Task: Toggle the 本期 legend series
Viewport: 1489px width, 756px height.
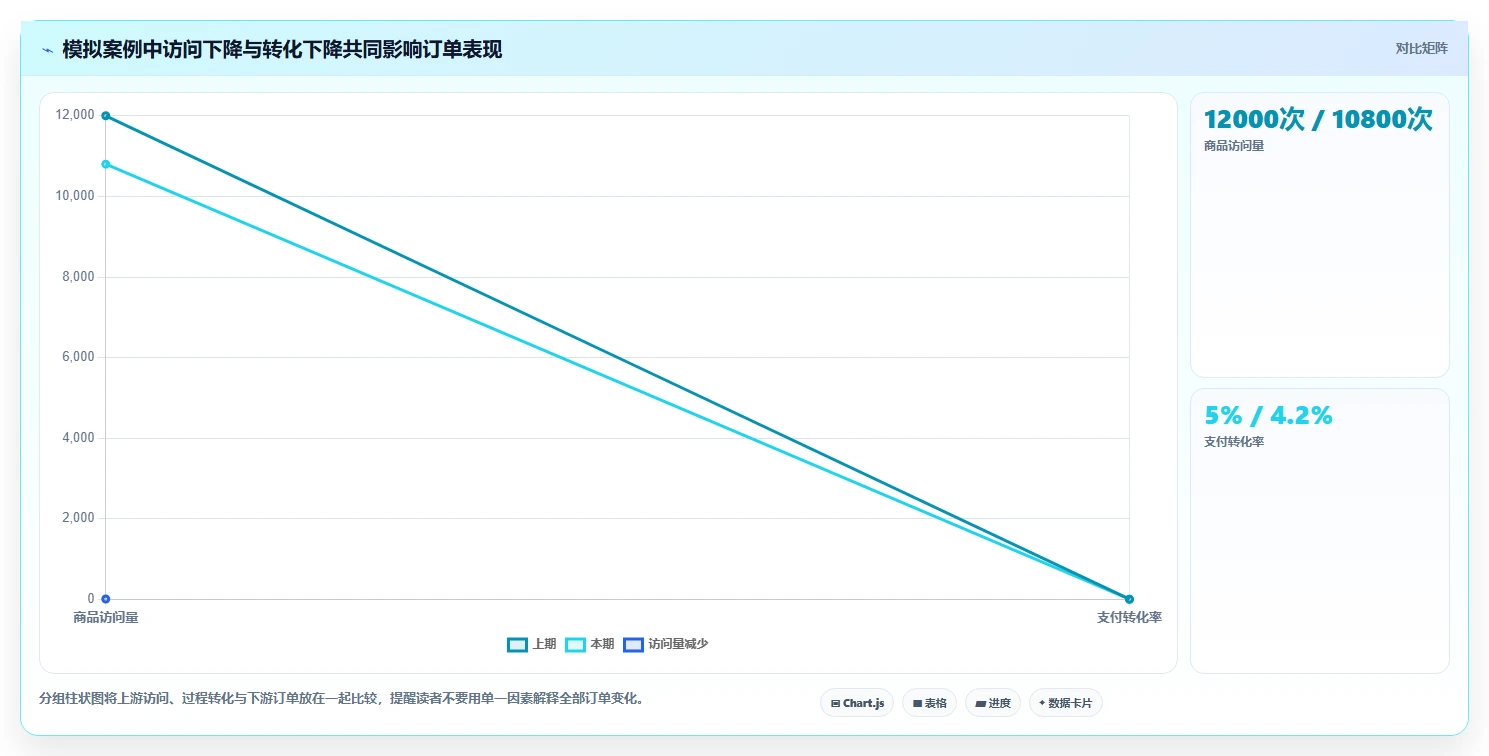Action: click(590, 644)
